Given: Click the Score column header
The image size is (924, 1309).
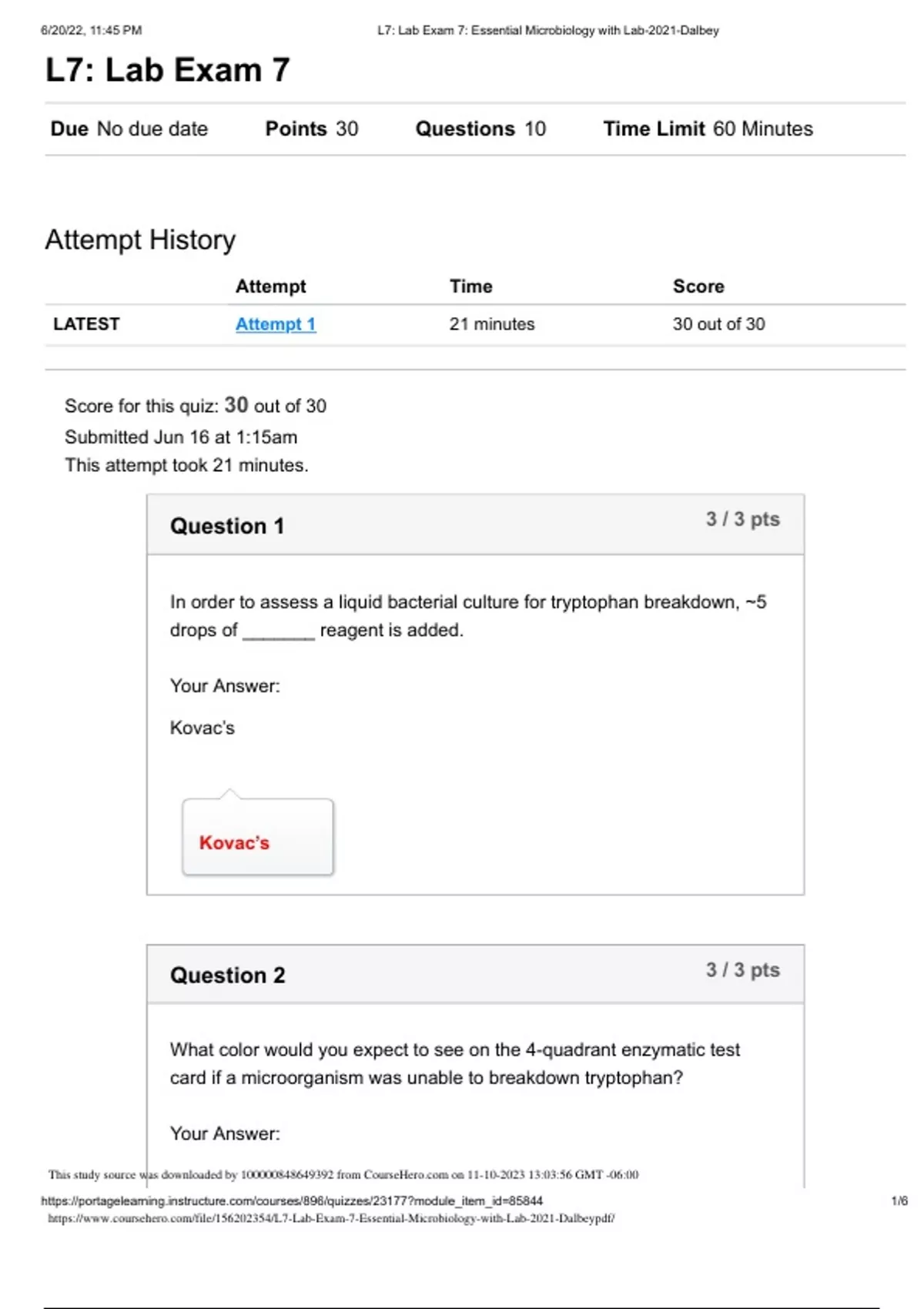Looking at the screenshot, I should [x=698, y=286].
